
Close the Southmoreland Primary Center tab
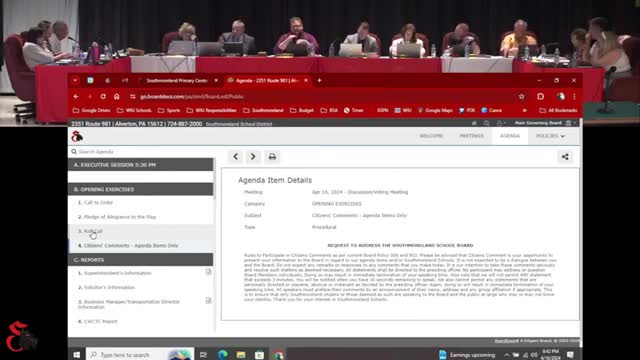pos(216,80)
